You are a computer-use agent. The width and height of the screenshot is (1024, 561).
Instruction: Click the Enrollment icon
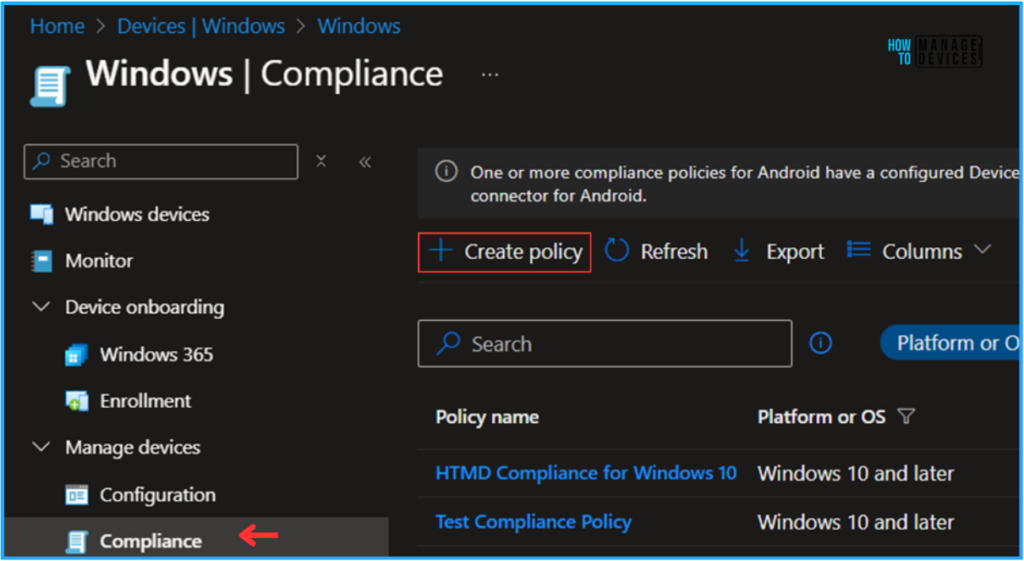pyautogui.click(x=76, y=401)
